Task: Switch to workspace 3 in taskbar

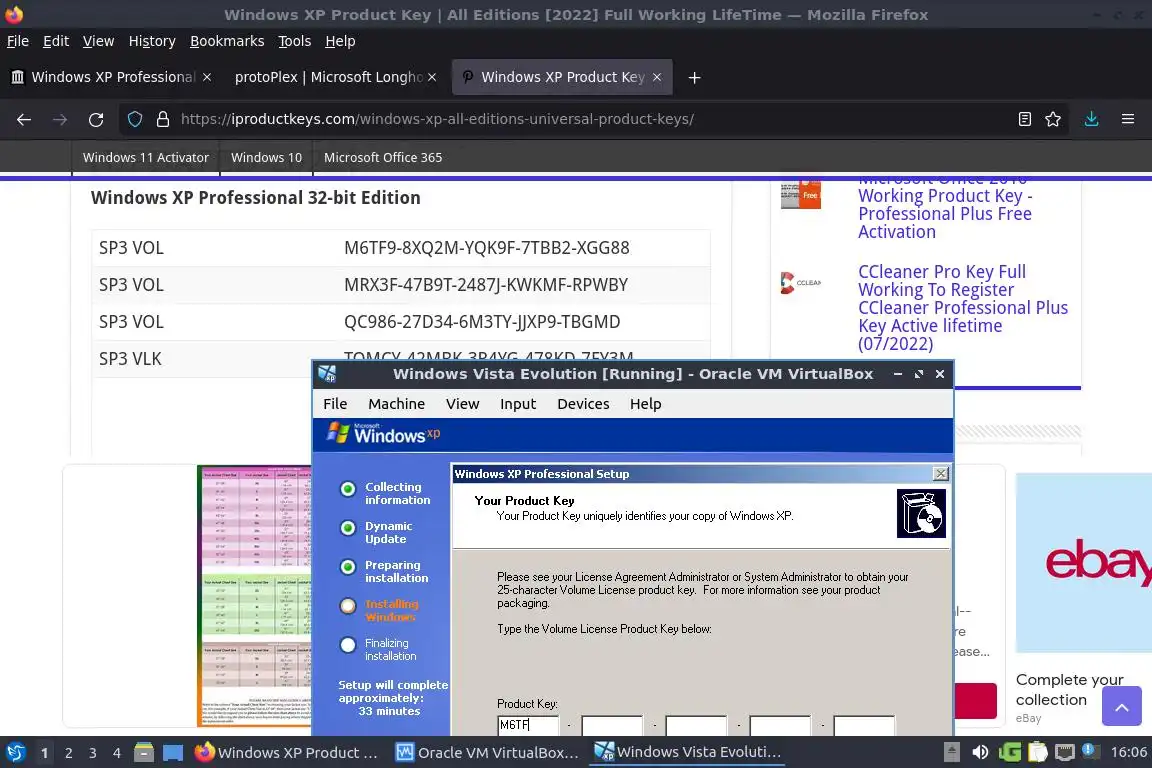Action: coord(93,753)
